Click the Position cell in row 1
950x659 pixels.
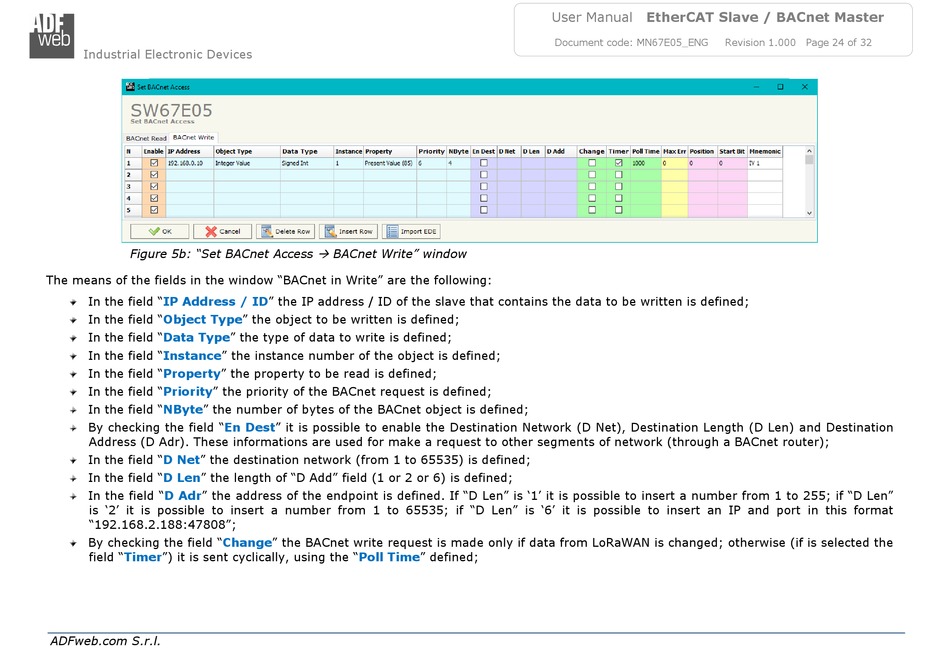tap(702, 163)
